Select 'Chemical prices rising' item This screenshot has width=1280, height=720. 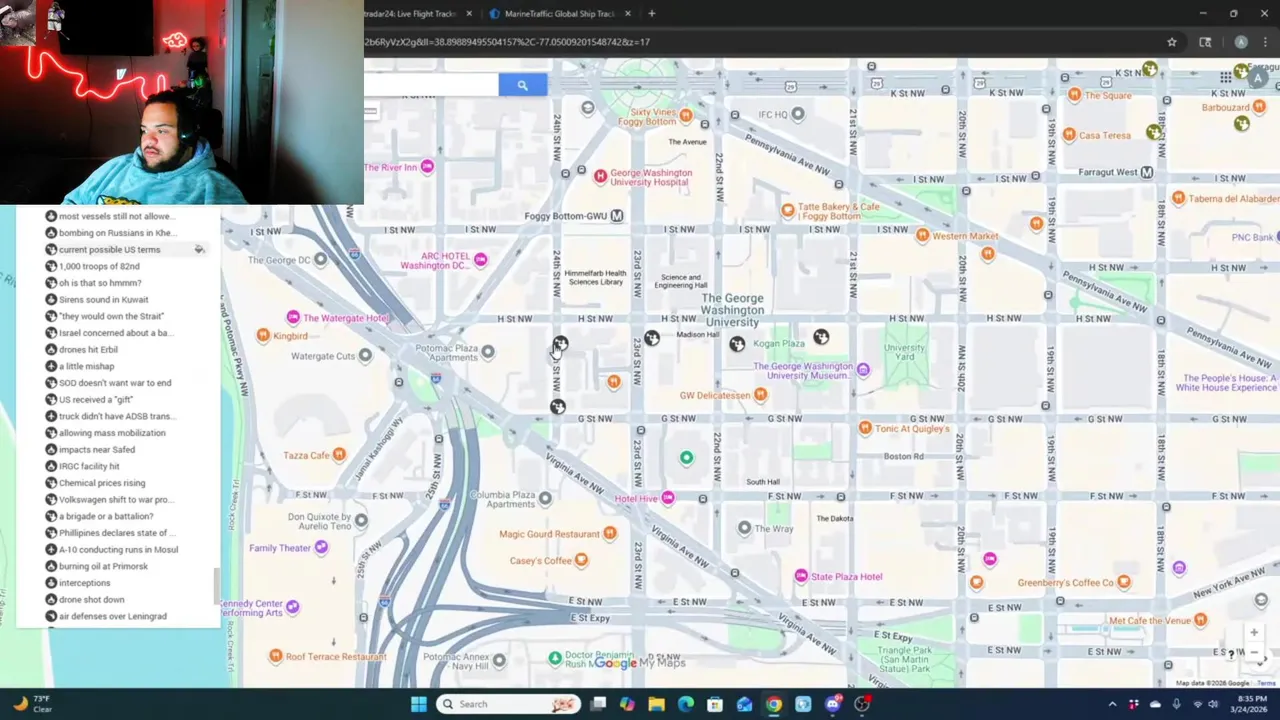click(x=102, y=483)
